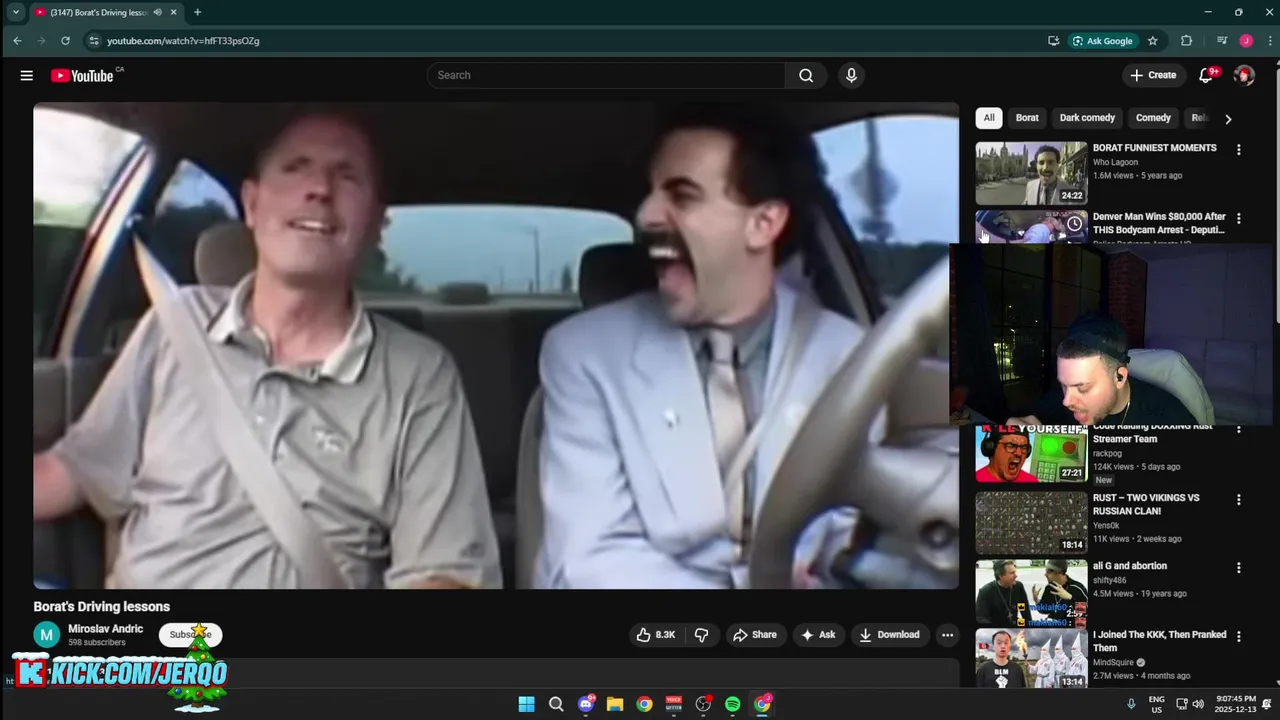This screenshot has width=1280, height=720.
Task: Open options for Denver Man video
Action: point(1239,218)
